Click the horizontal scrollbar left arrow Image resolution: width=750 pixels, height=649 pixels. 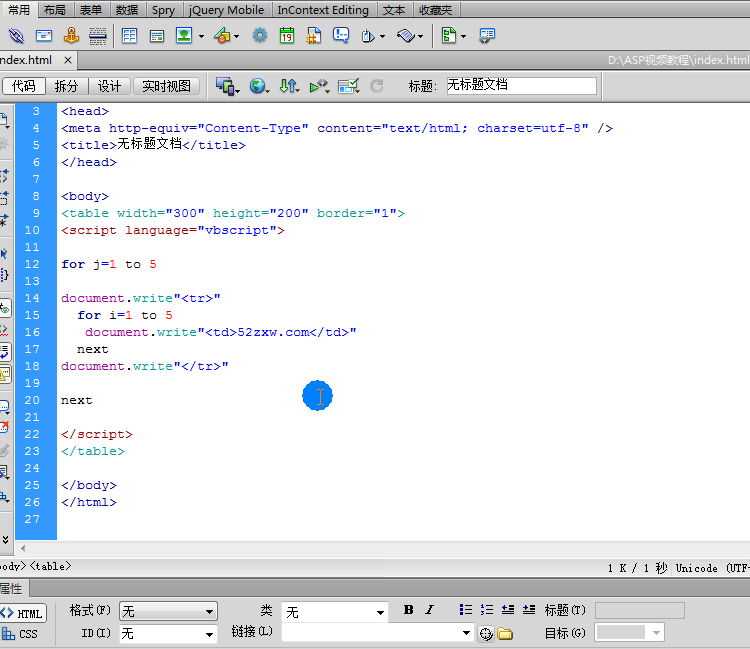[x=22, y=549]
